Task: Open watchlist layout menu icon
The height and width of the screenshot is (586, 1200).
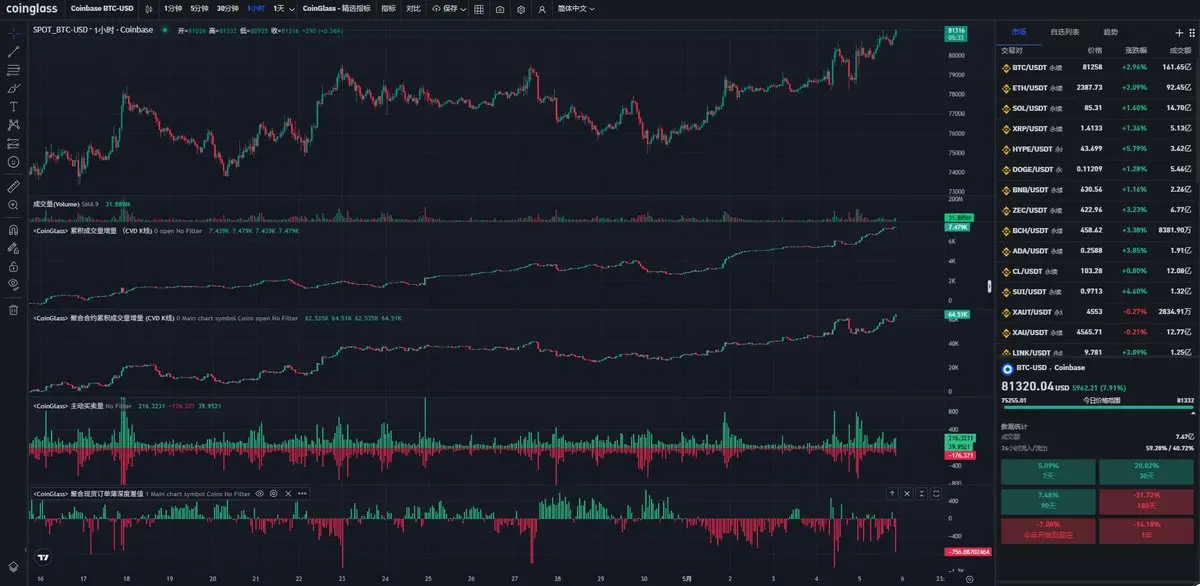Action: click(1192, 32)
